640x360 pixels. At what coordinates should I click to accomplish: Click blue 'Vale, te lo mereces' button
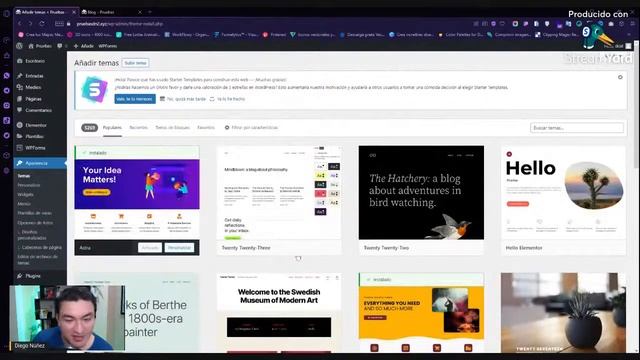(135, 99)
